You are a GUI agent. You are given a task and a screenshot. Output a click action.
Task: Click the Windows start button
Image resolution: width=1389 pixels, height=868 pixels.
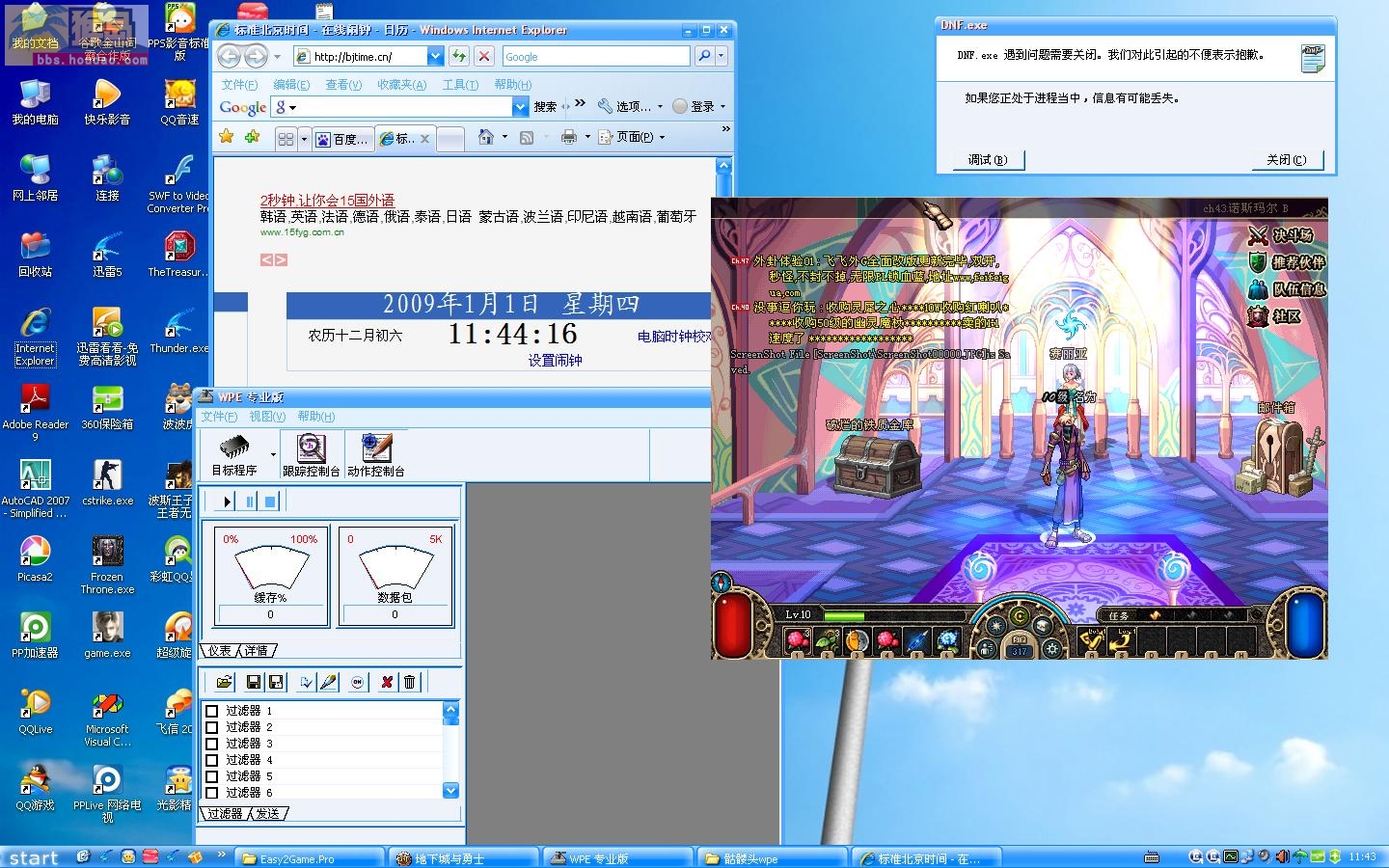pos(34,857)
